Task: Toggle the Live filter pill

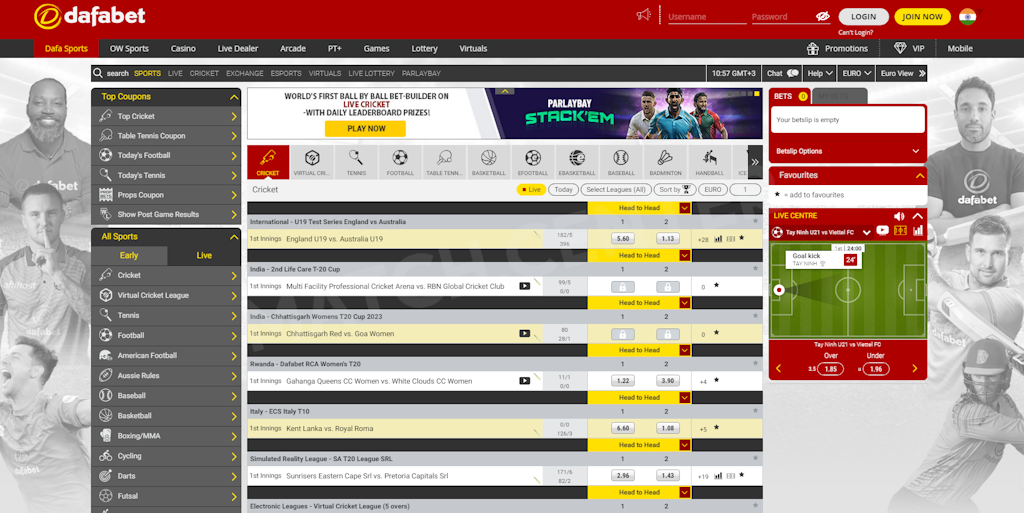Action: click(x=531, y=189)
